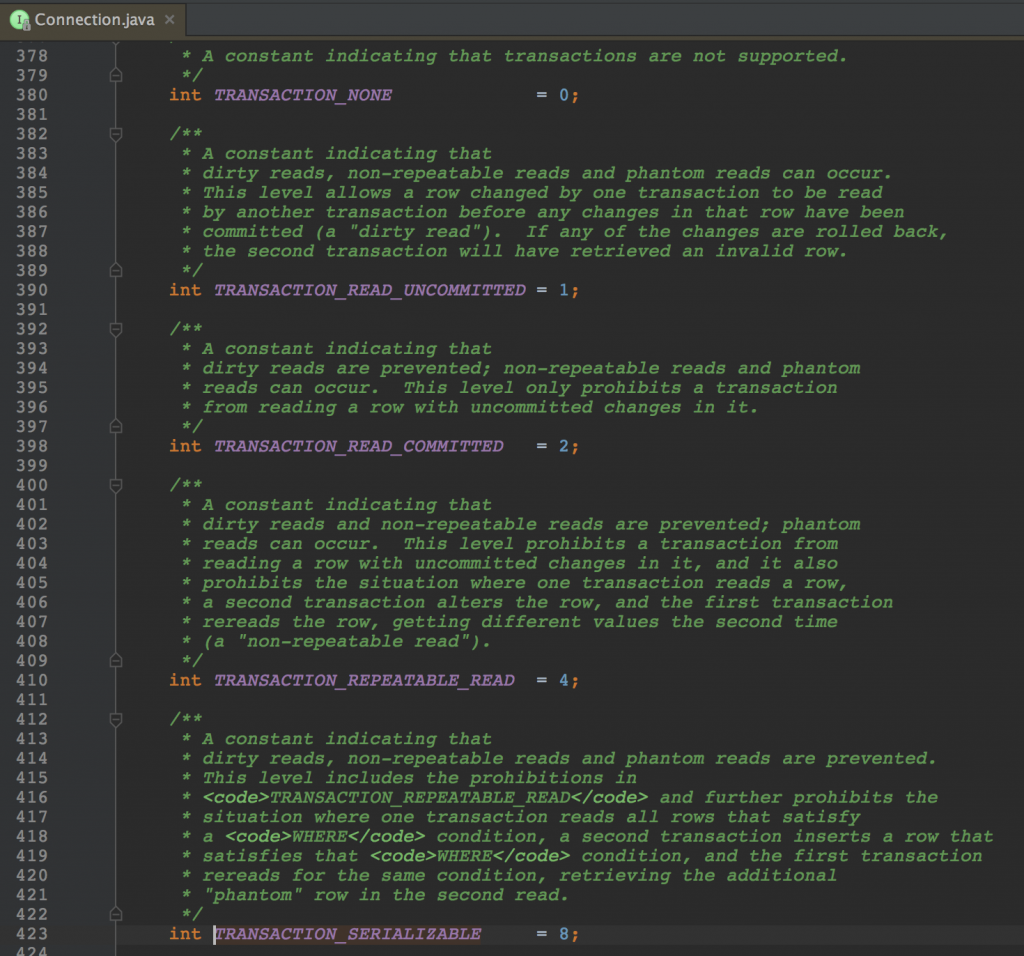Click the fold end marker at line 422
Image resolution: width=1024 pixels, height=956 pixels.
point(116,914)
